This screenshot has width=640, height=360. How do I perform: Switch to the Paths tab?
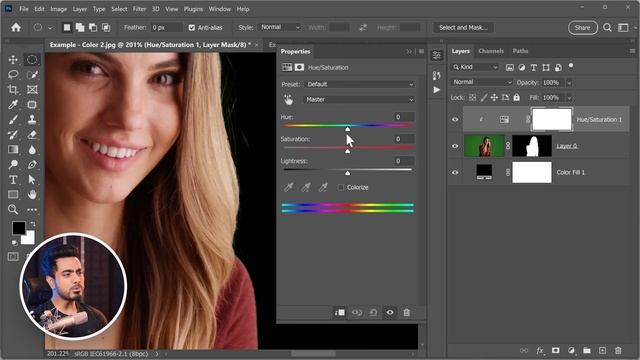[520, 51]
